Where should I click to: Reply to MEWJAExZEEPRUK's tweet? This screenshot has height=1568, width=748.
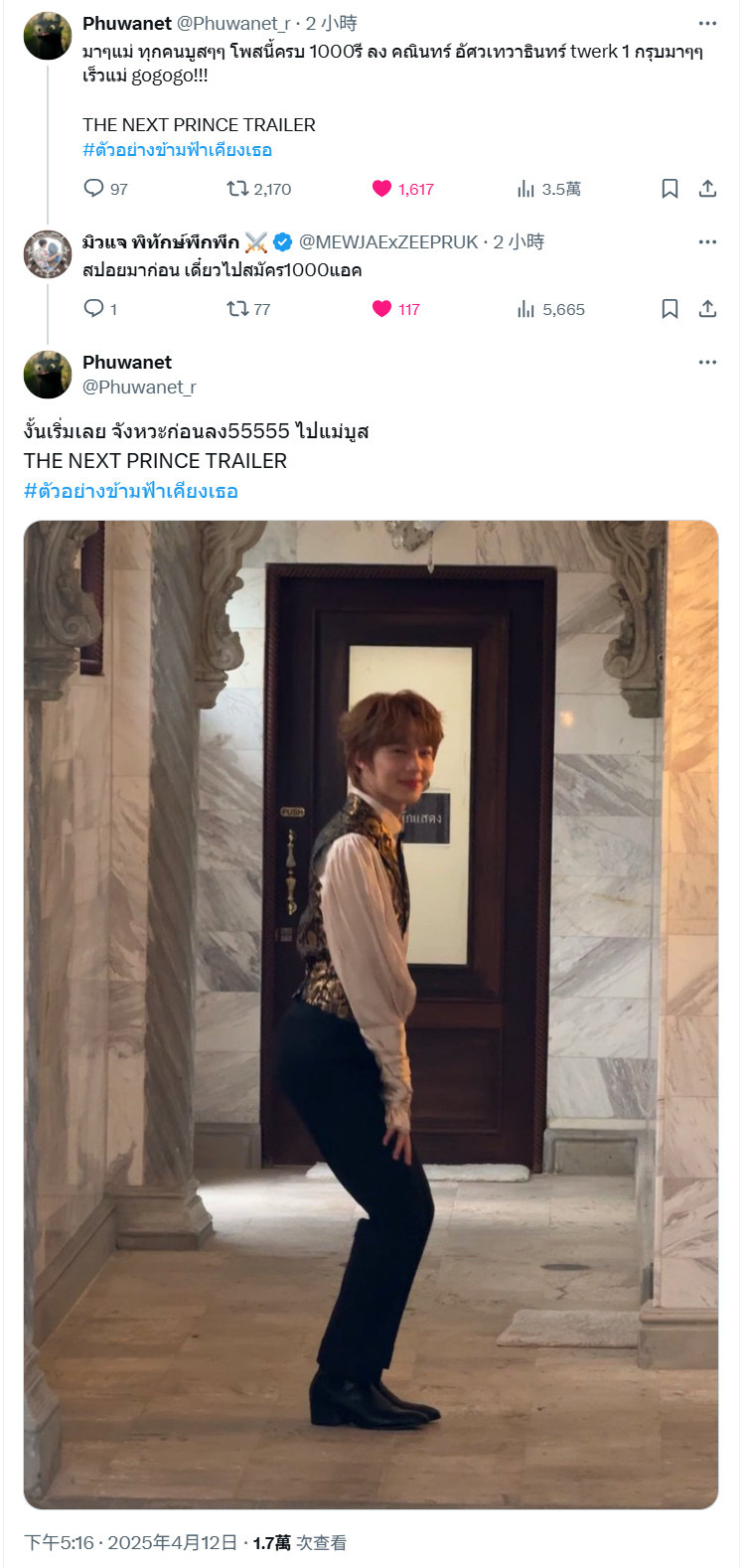pos(100,309)
